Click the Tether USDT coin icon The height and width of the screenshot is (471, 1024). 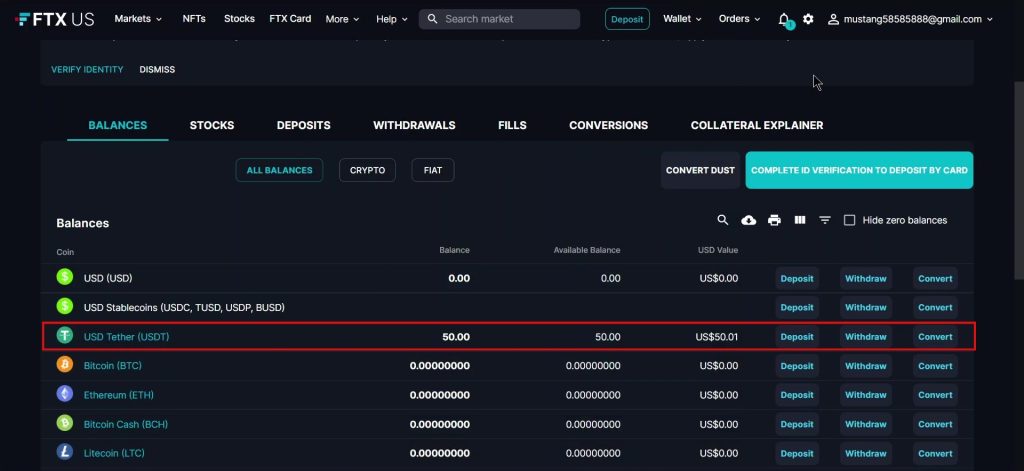coord(65,336)
